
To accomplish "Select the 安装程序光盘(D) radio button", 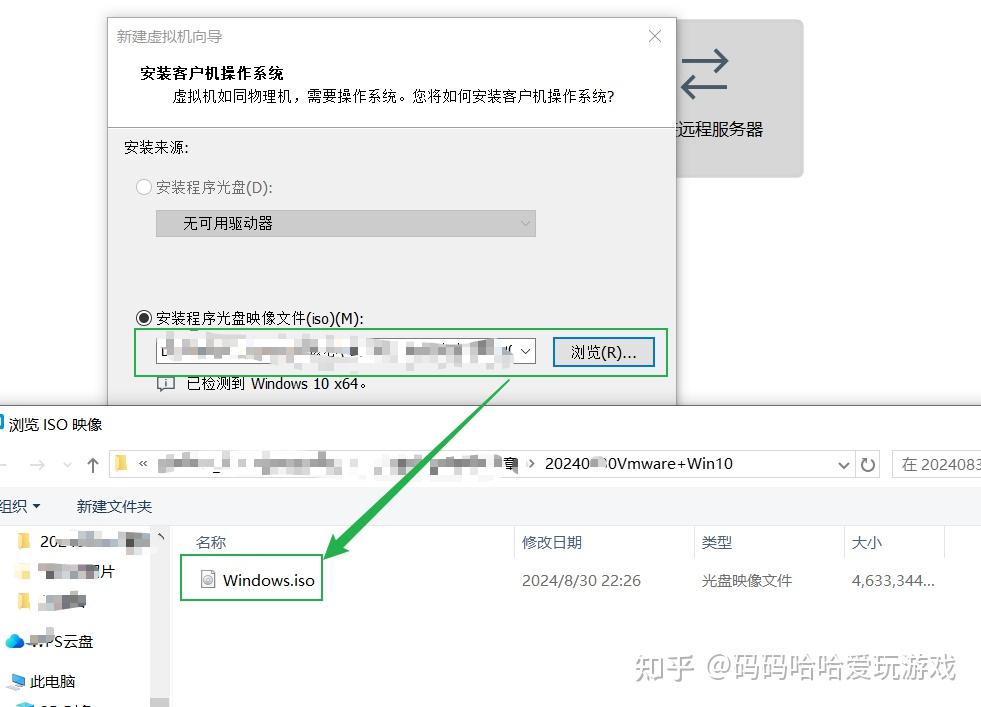I will click(143, 189).
